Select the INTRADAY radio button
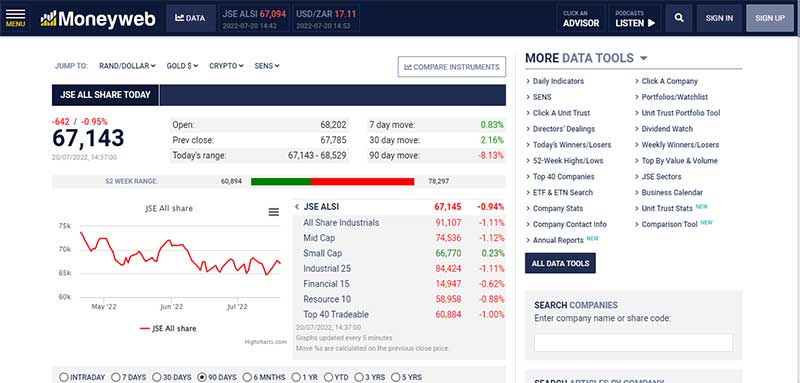800x383 pixels. pyautogui.click(x=64, y=377)
